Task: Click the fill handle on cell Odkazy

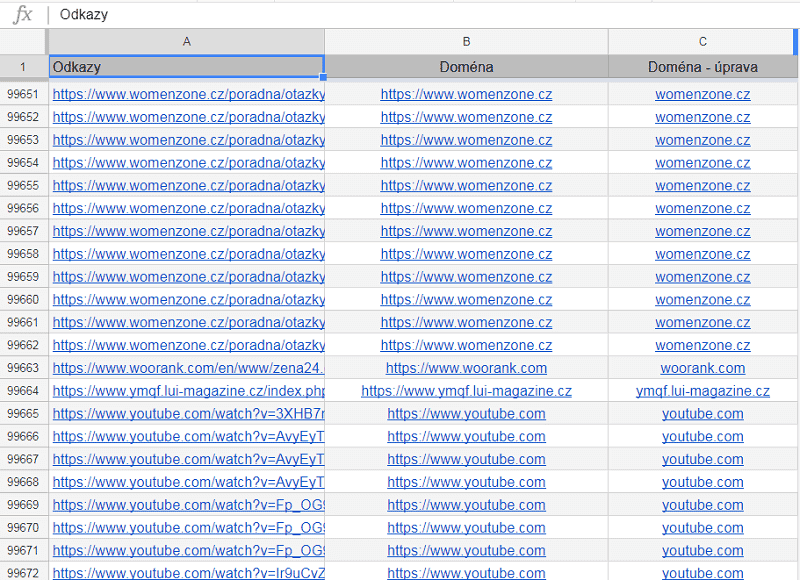Action: [x=324, y=77]
